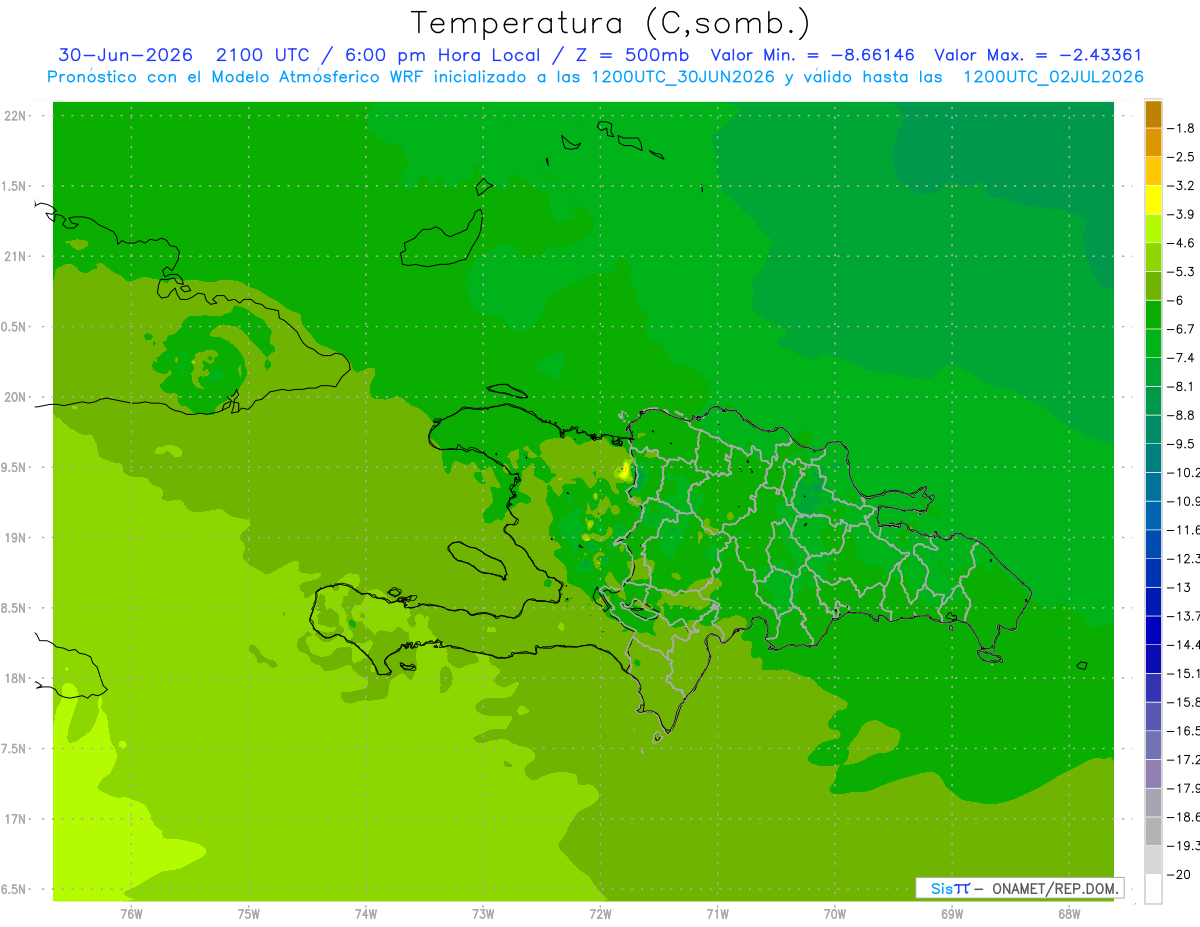Click "1200UTC_02JUL2026" valid-until time text
Screen dimensions: 1200x927
click(1053, 77)
